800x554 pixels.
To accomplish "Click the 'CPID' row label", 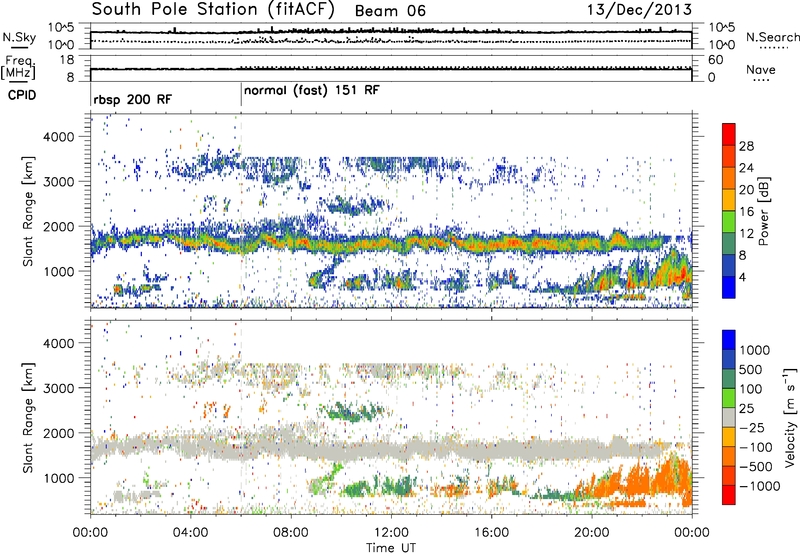I will pos(22,95).
